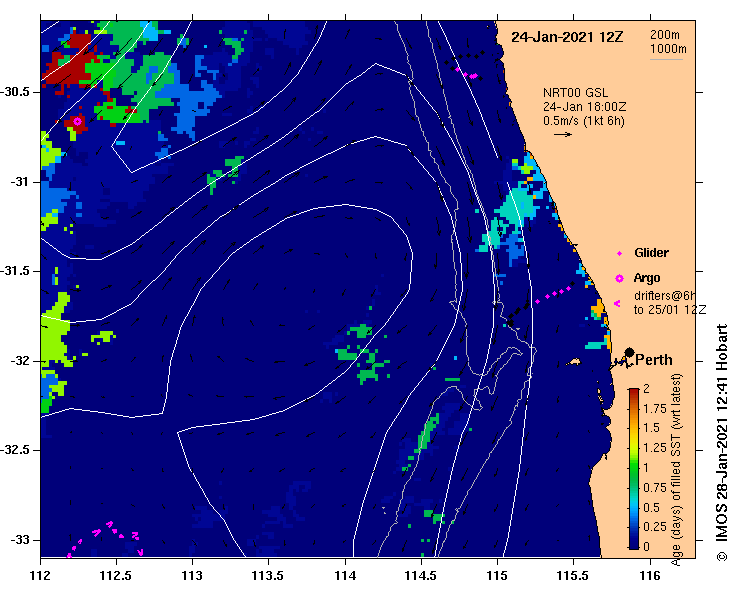Image resolution: width=739 pixels, height=592 pixels.
Task: Click the longitude axis label '112'
Action: pyautogui.click(x=41, y=576)
